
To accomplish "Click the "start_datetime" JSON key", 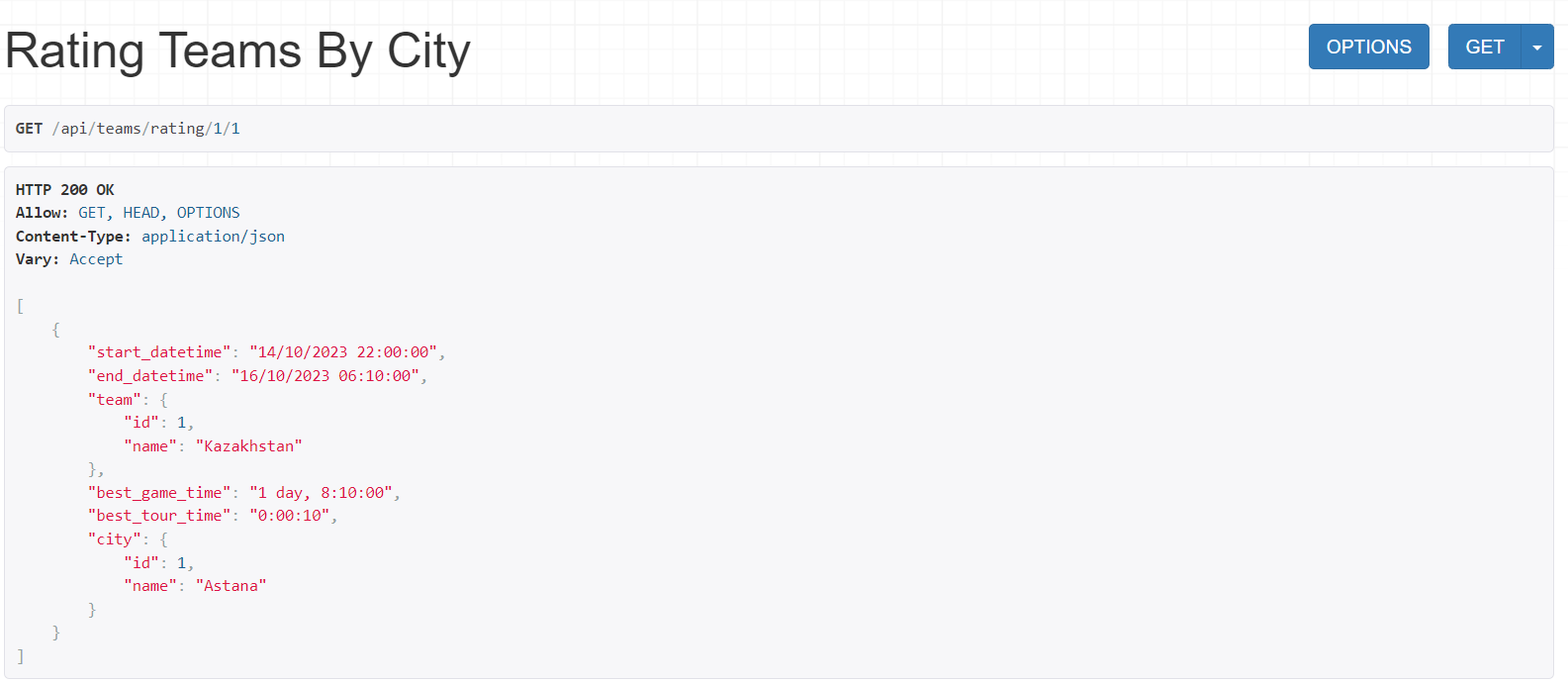I will (159, 352).
